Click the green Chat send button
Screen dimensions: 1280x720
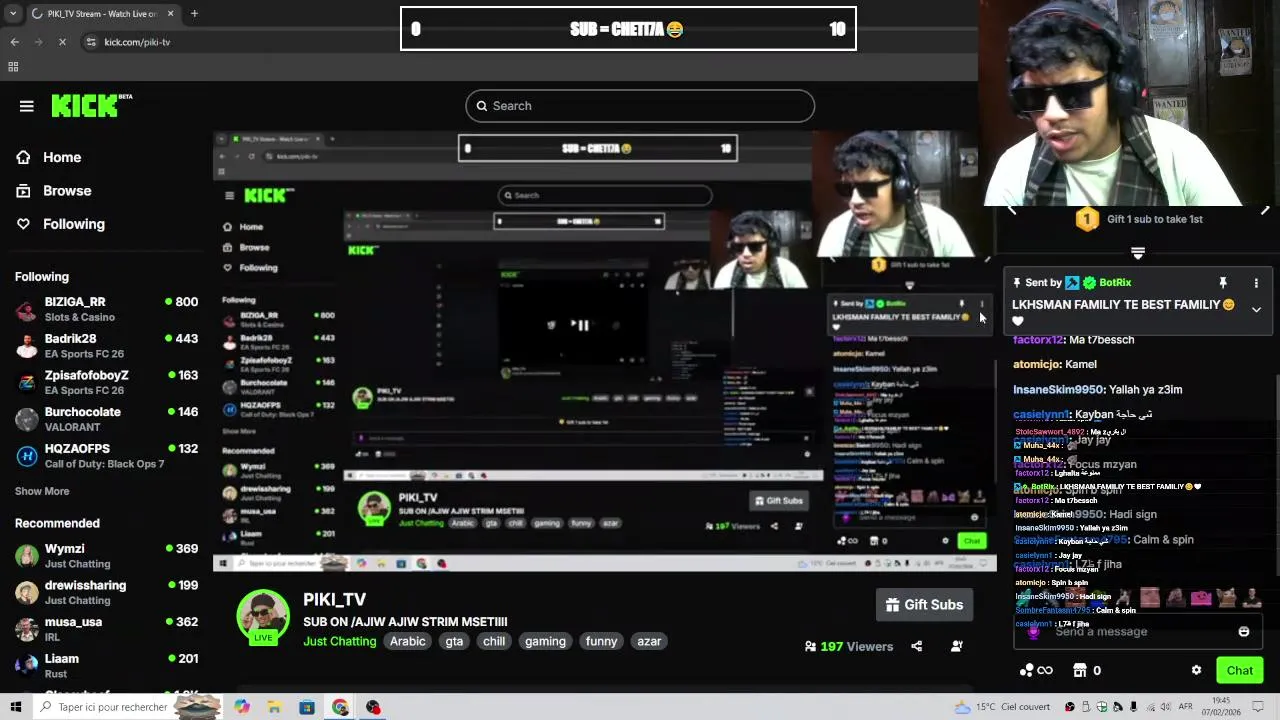click(1240, 671)
